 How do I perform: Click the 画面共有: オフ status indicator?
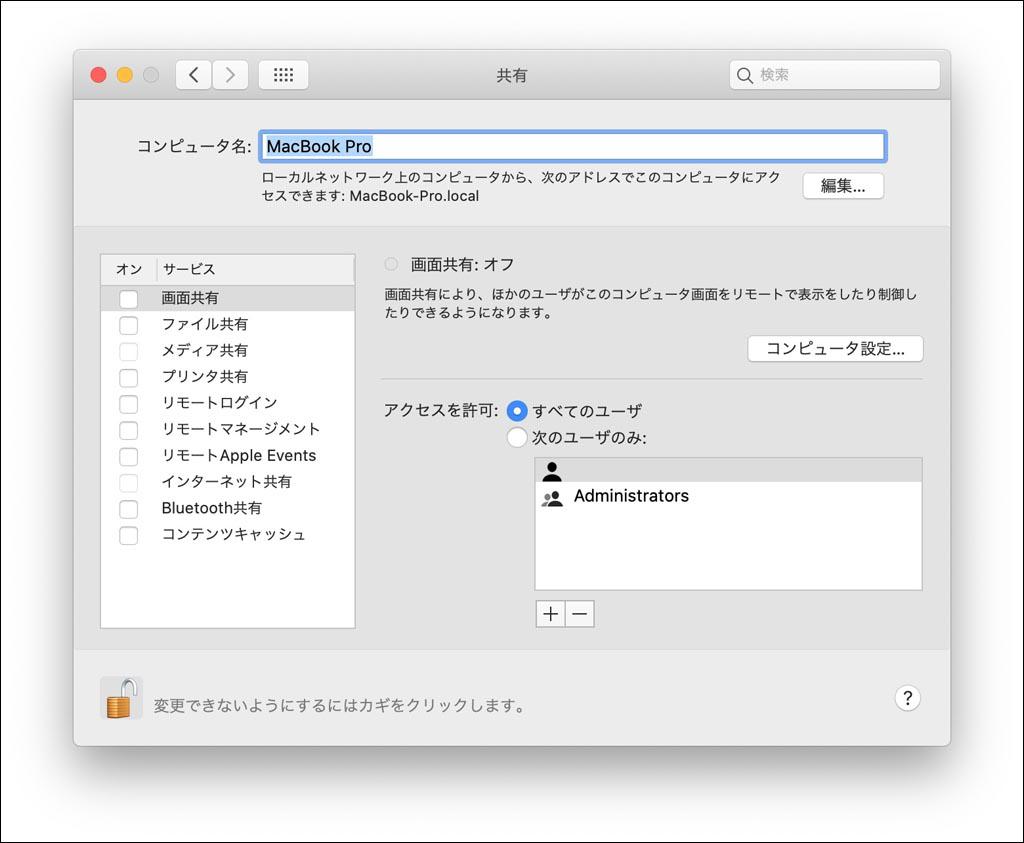click(391, 264)
